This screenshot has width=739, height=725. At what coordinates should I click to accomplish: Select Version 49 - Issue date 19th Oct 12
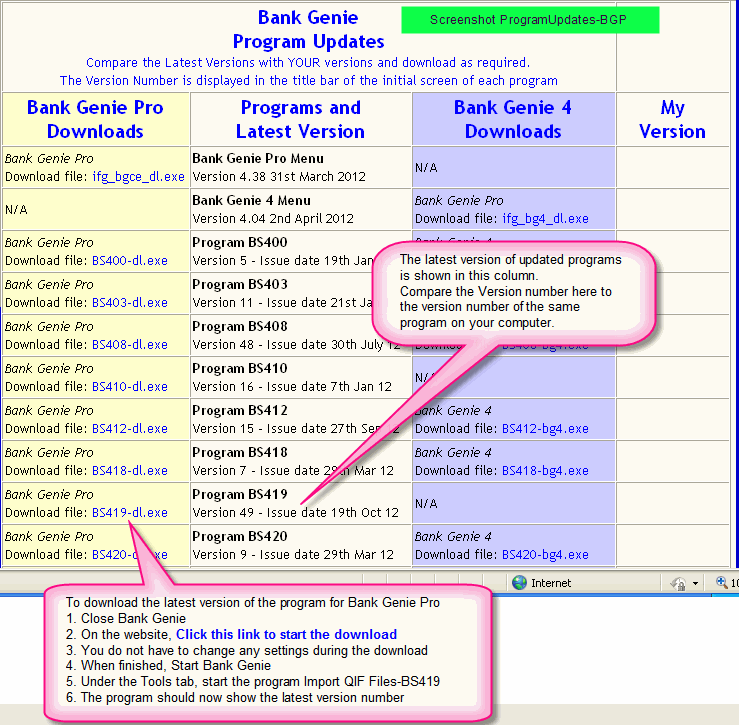tap(296, 512)
